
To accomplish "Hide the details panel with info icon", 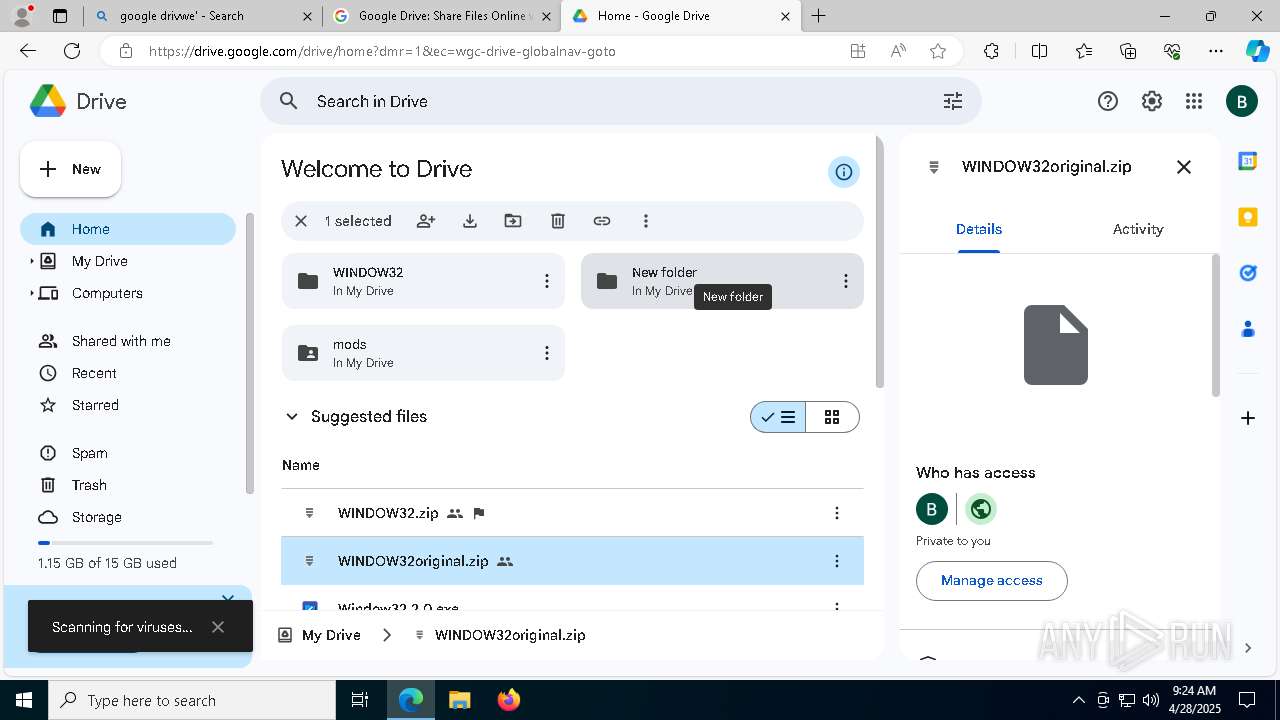I will point(844,172).
